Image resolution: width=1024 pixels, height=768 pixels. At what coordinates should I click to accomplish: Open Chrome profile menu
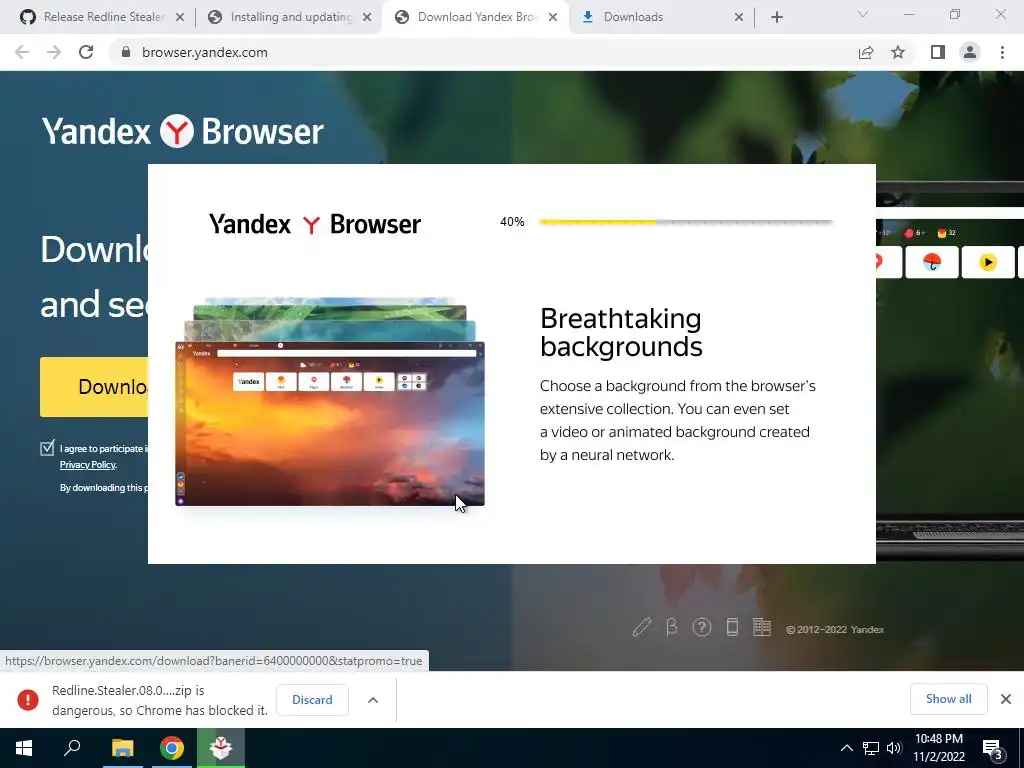[x=970, y=52]
